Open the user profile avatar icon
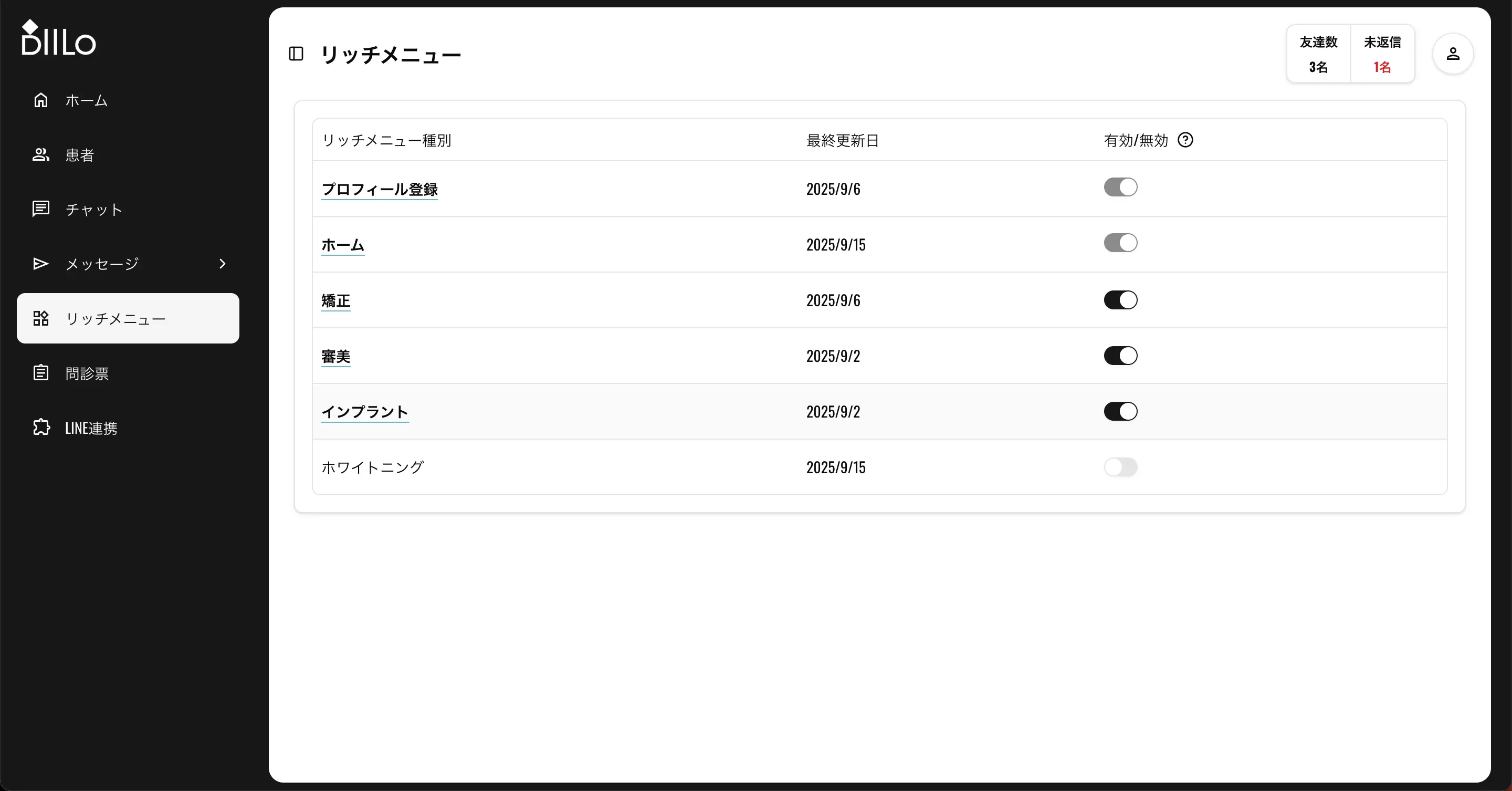1512x791 pixels. (x=1453, y=54)
